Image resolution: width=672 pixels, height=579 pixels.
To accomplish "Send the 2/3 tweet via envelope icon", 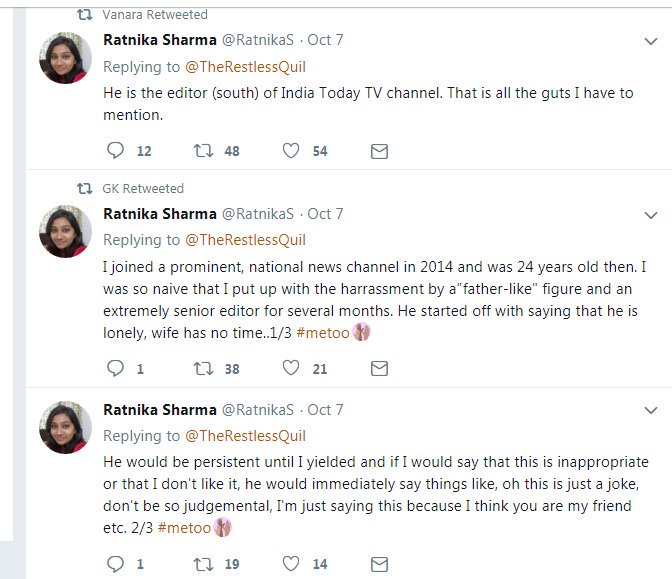I will pos(379,564).
